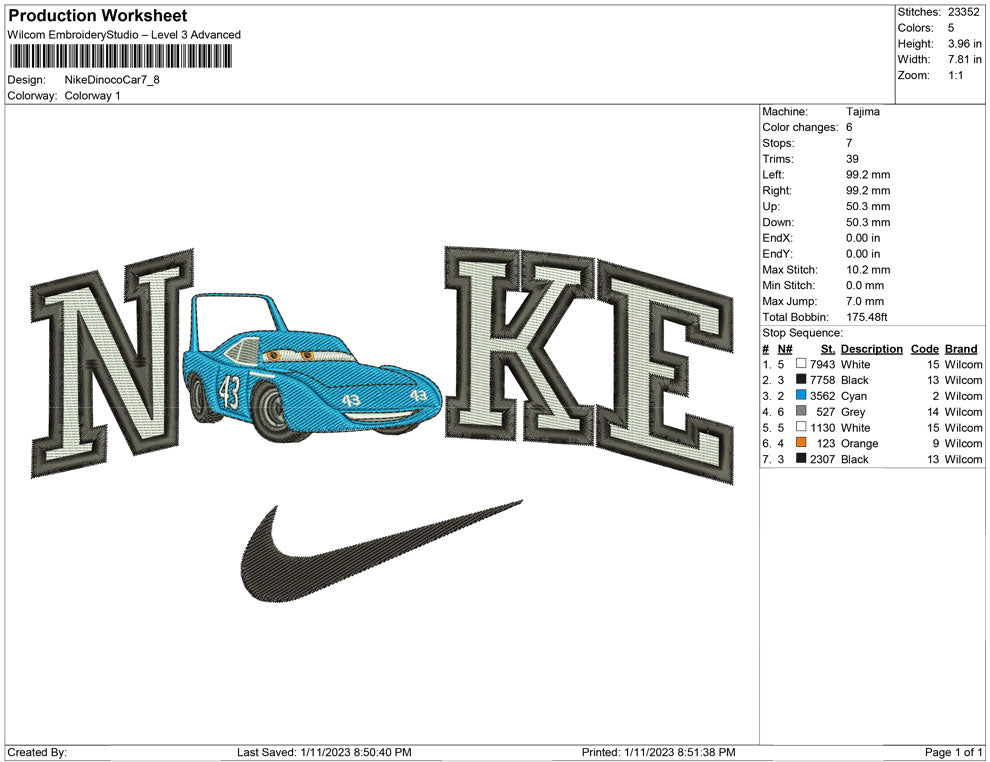Click the Left: label

[x=773, y=175]
